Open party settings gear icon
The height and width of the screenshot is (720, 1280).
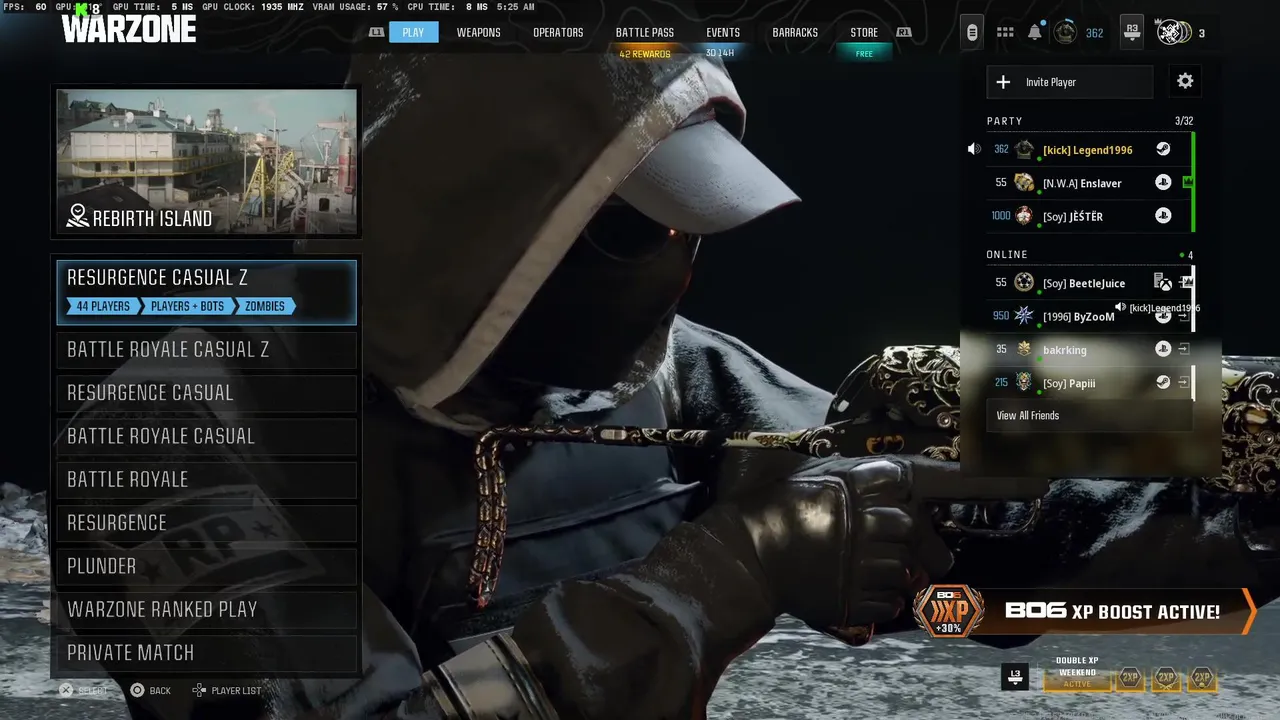[1185, 82]
